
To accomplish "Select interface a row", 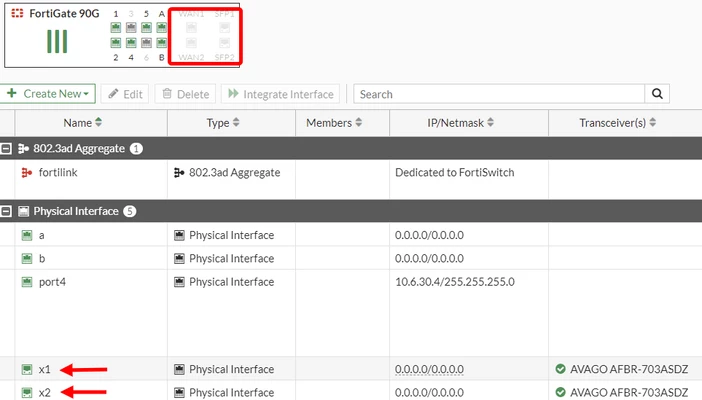I will [x=351, y=235].
